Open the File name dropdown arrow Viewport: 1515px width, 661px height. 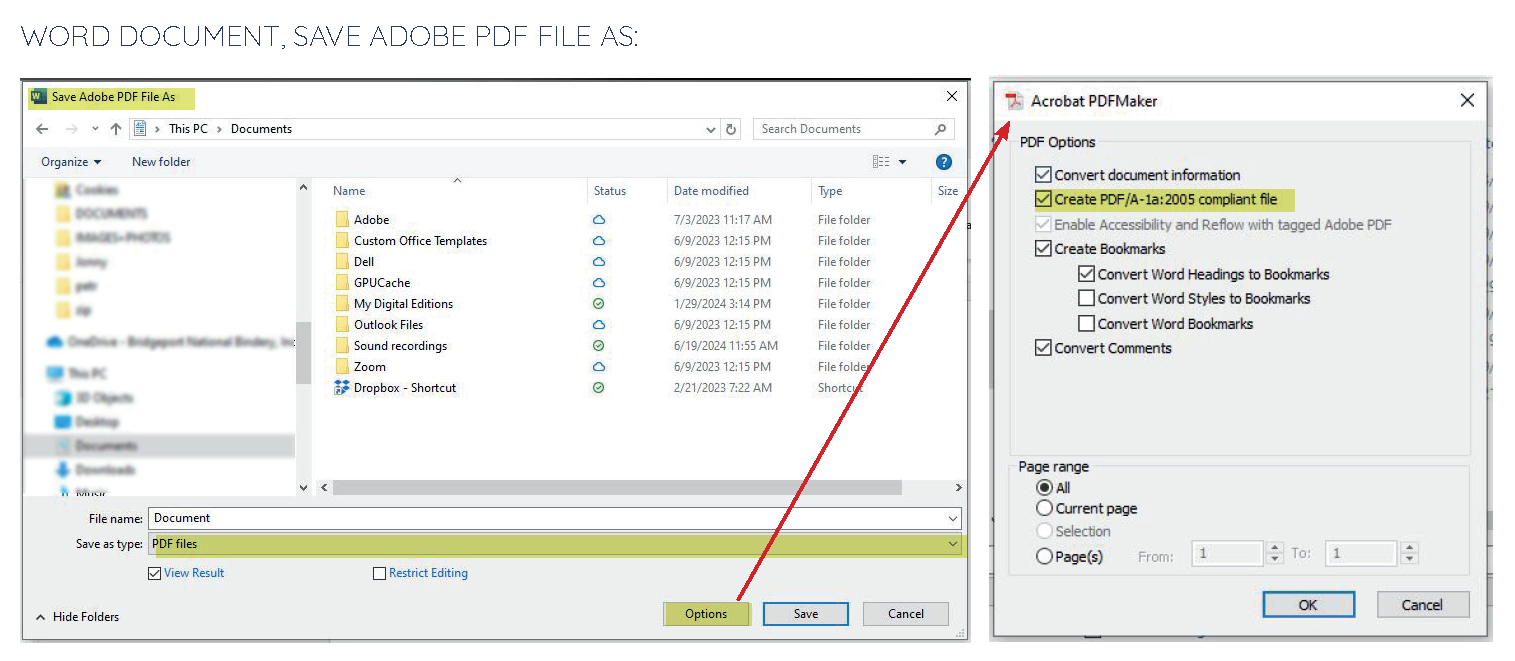click(953, 519)
